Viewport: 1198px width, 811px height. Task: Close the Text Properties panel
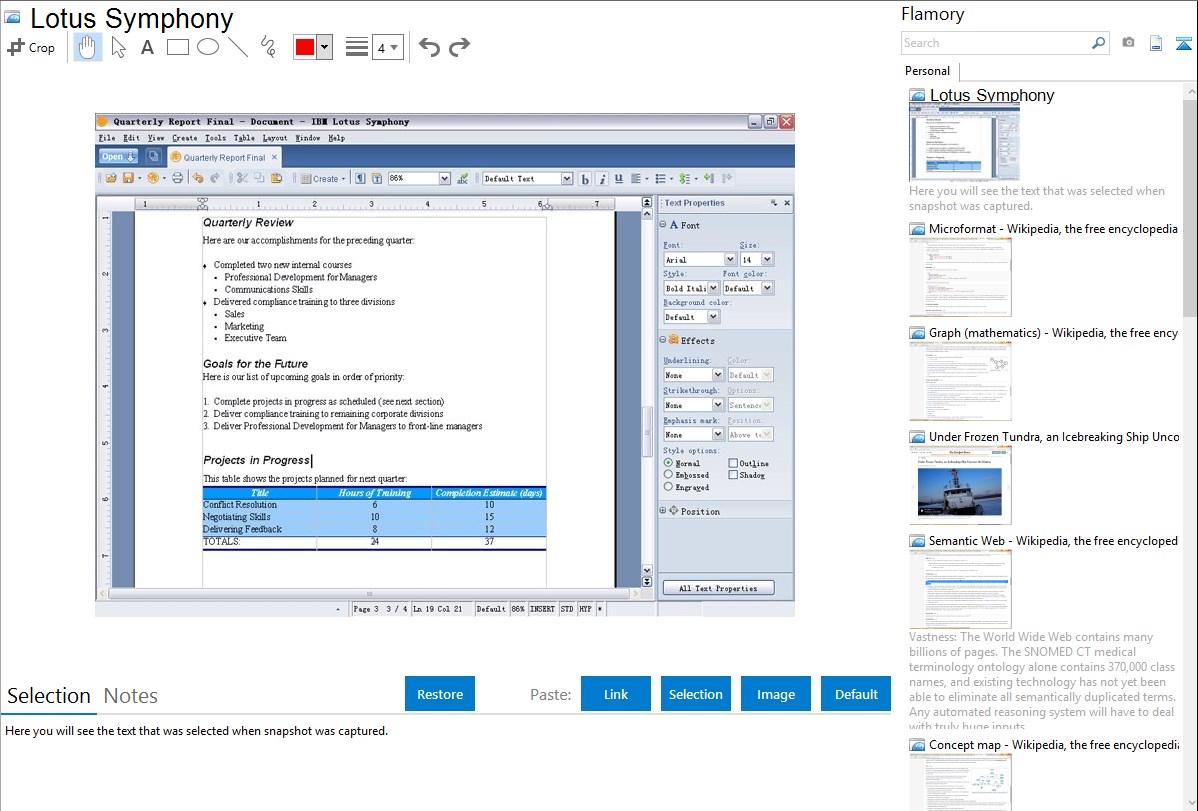tap(787, 203)
